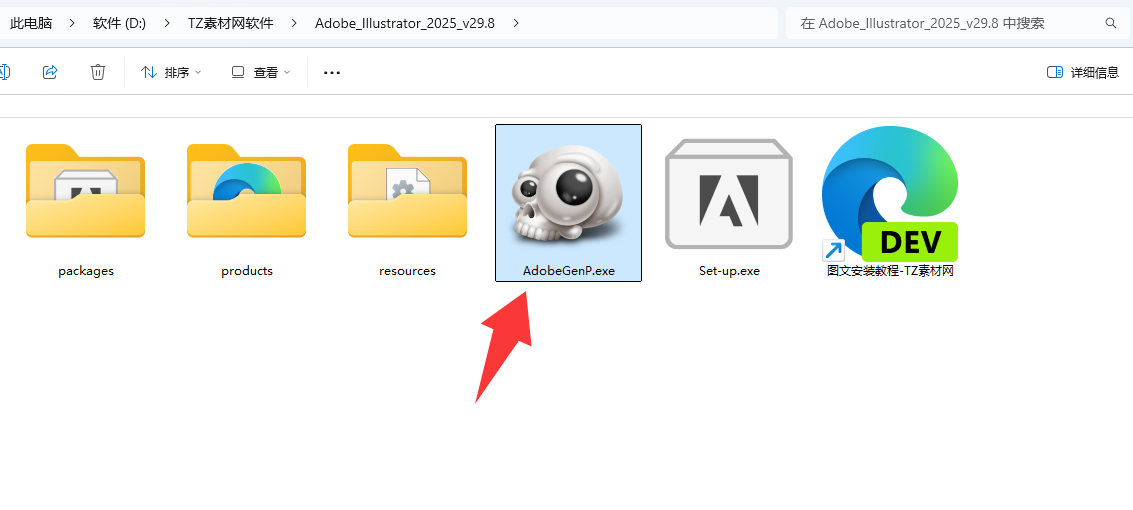
Task: Click 此电脑 in the breadcrumb path
Action: click(31, 23)
